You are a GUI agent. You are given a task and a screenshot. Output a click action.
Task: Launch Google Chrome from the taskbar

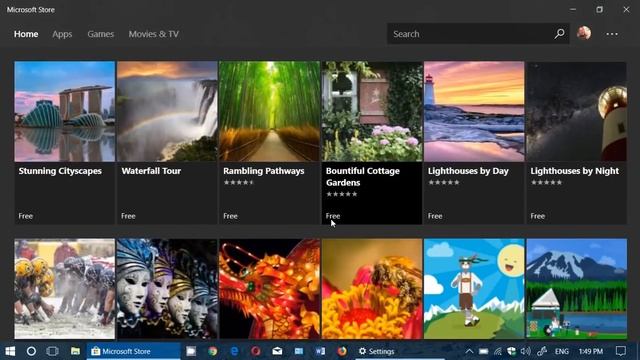pyautogui.click(x=212, y=351)
